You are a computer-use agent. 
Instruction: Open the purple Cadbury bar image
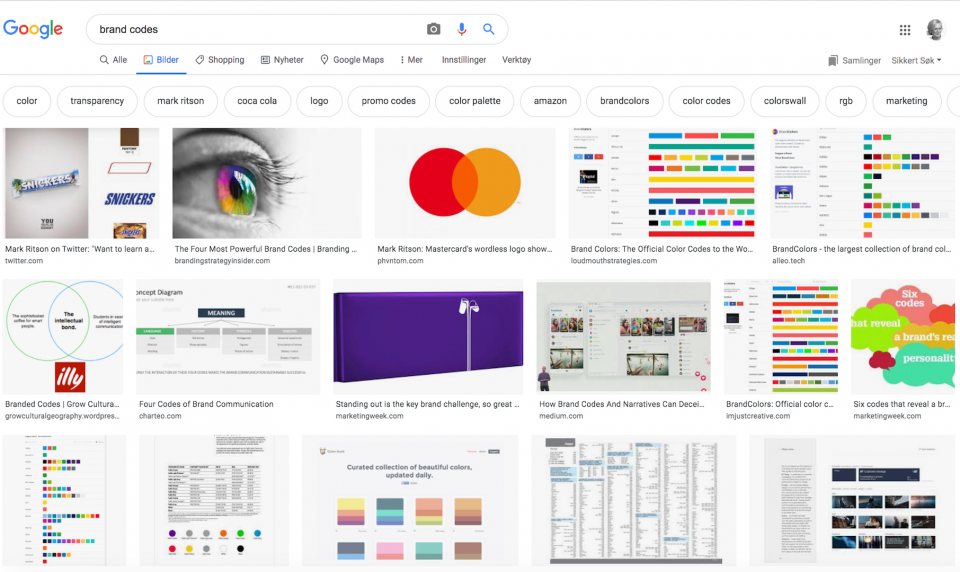click(x=428, y=336)
